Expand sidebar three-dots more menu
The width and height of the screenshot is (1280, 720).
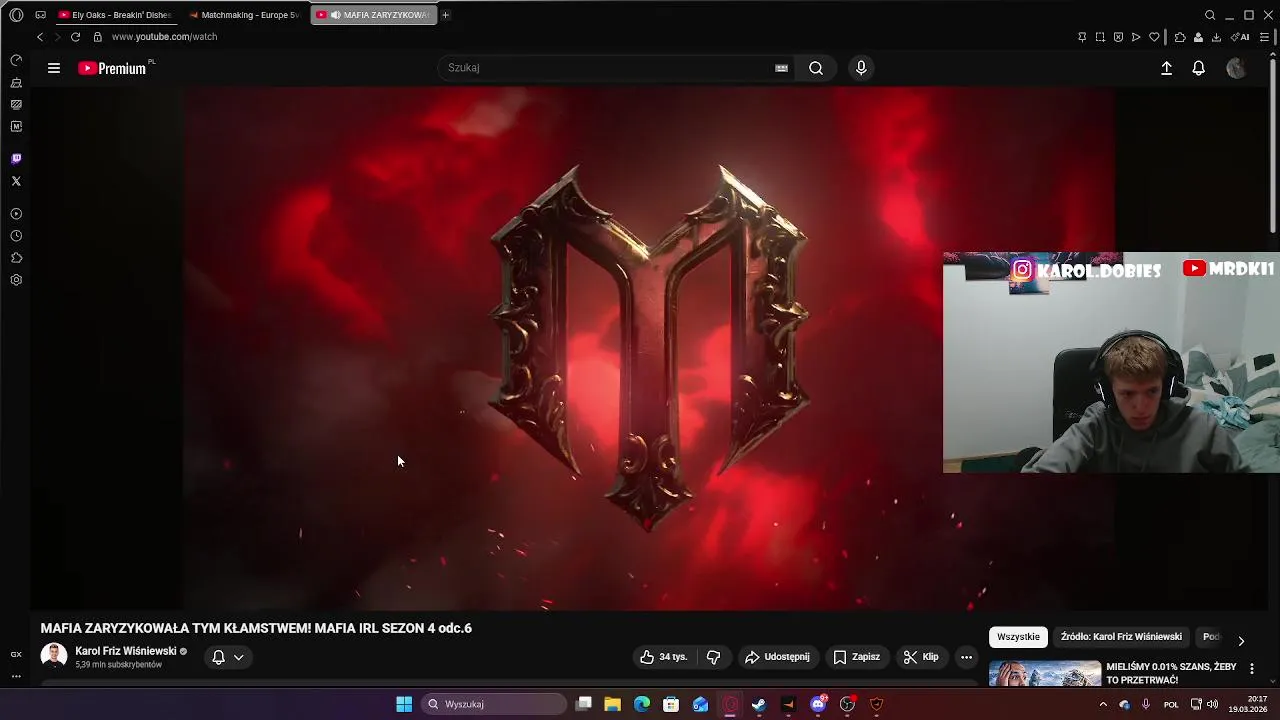coord(16,676)
